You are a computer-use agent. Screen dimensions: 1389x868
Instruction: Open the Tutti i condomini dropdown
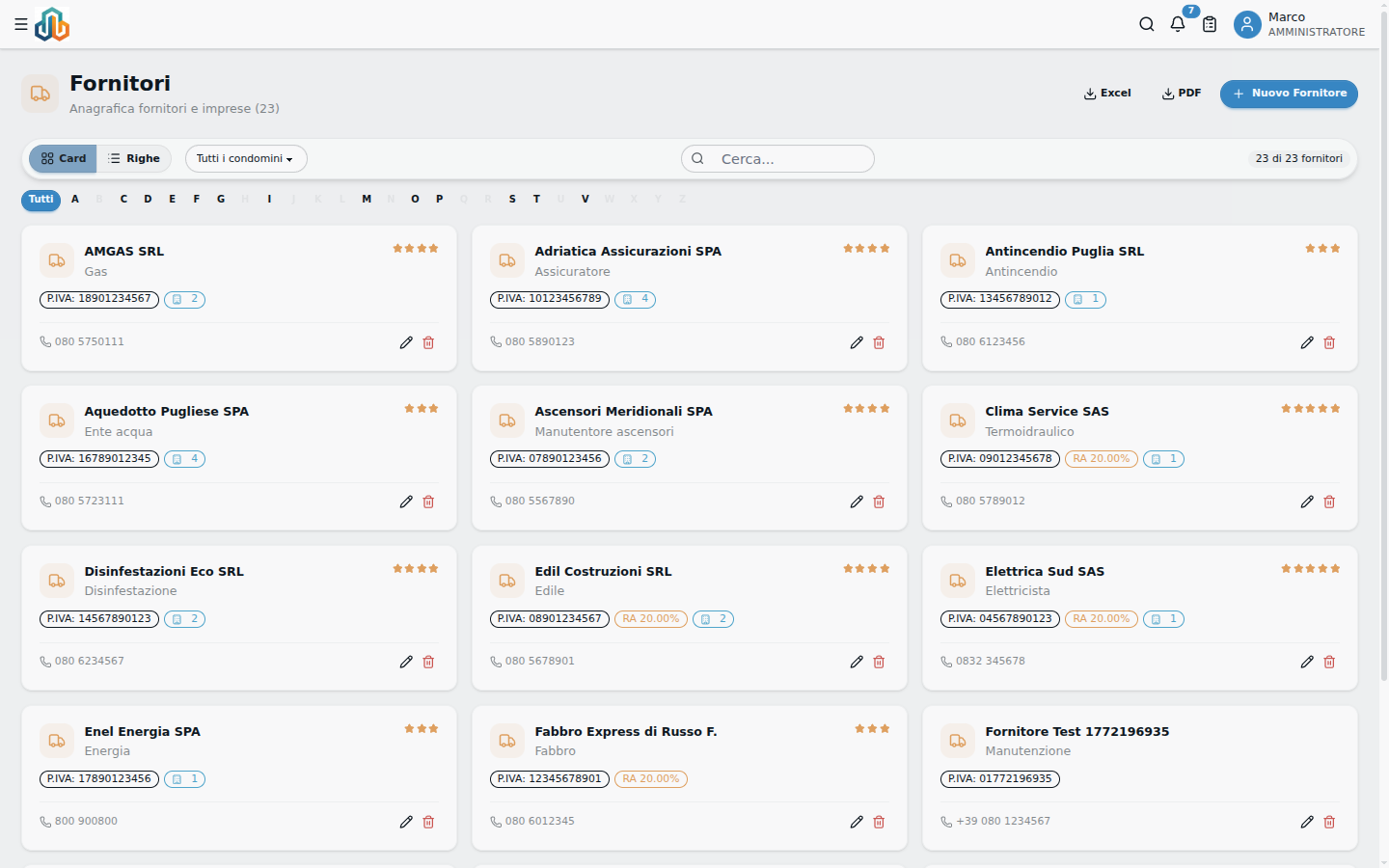(246, 158)
